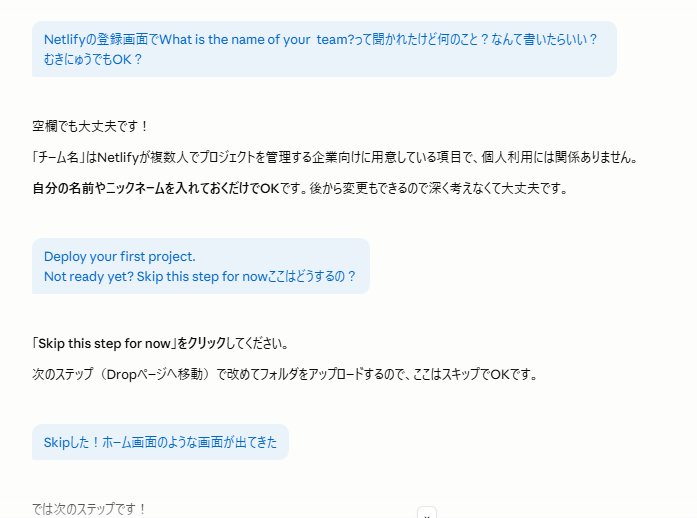
Task: Click the question "ここはどうするの？"
Action: pyautogui.click(x=312, y=276)
